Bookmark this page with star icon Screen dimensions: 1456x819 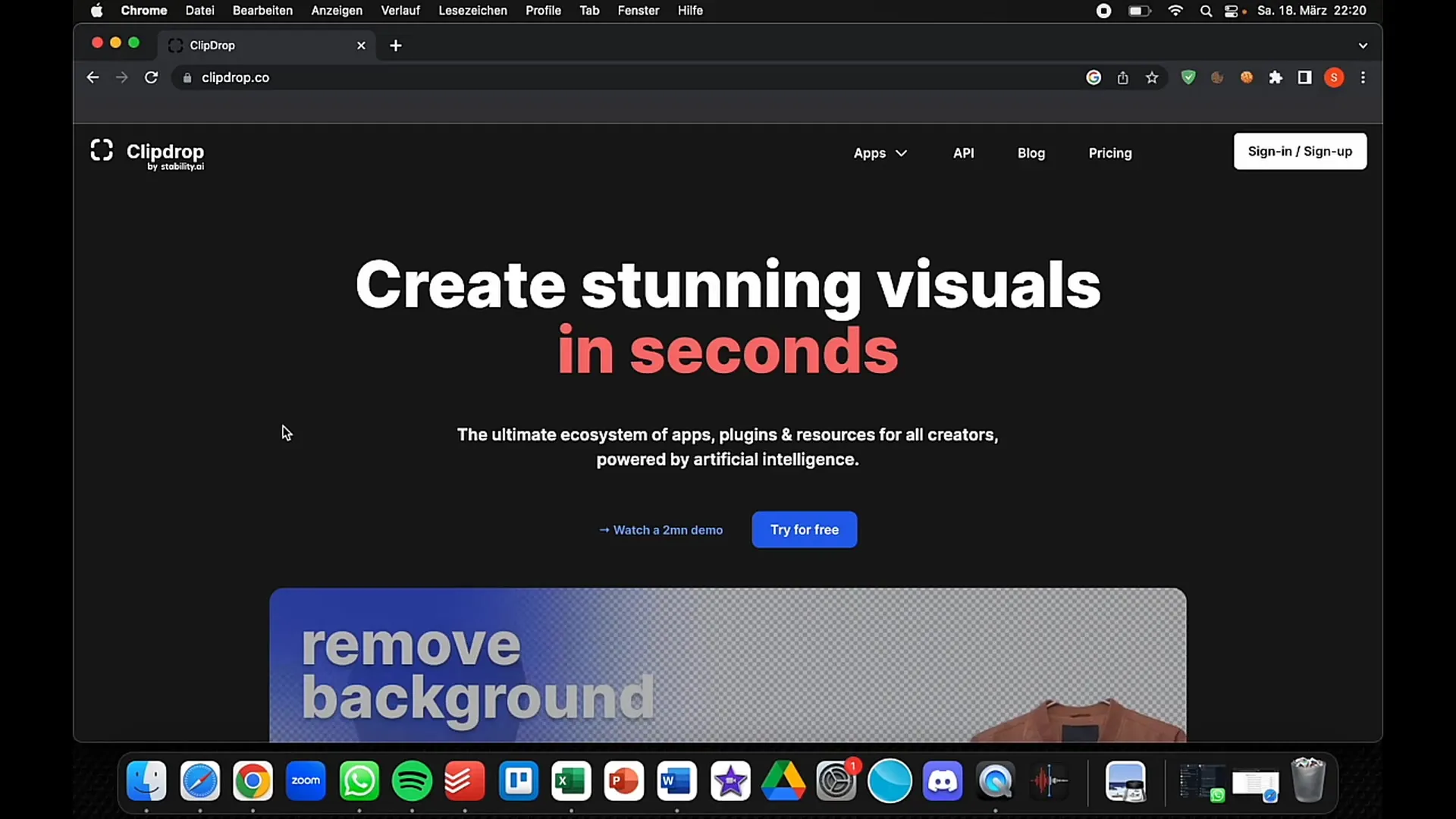tap(1152, 77)
